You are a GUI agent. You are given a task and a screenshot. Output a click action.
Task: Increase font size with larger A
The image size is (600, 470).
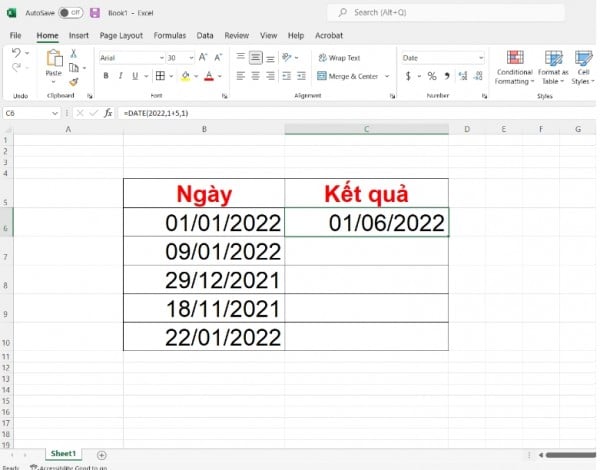[x=203, y=57]
